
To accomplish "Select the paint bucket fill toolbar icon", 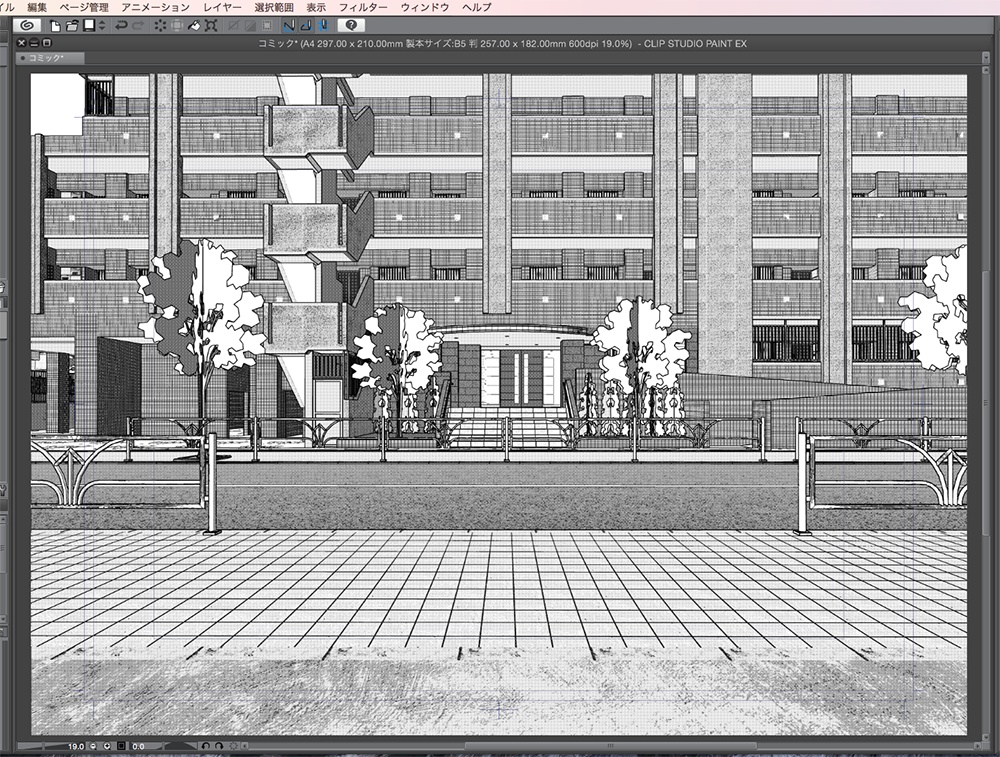I will (x=193, y=26).
